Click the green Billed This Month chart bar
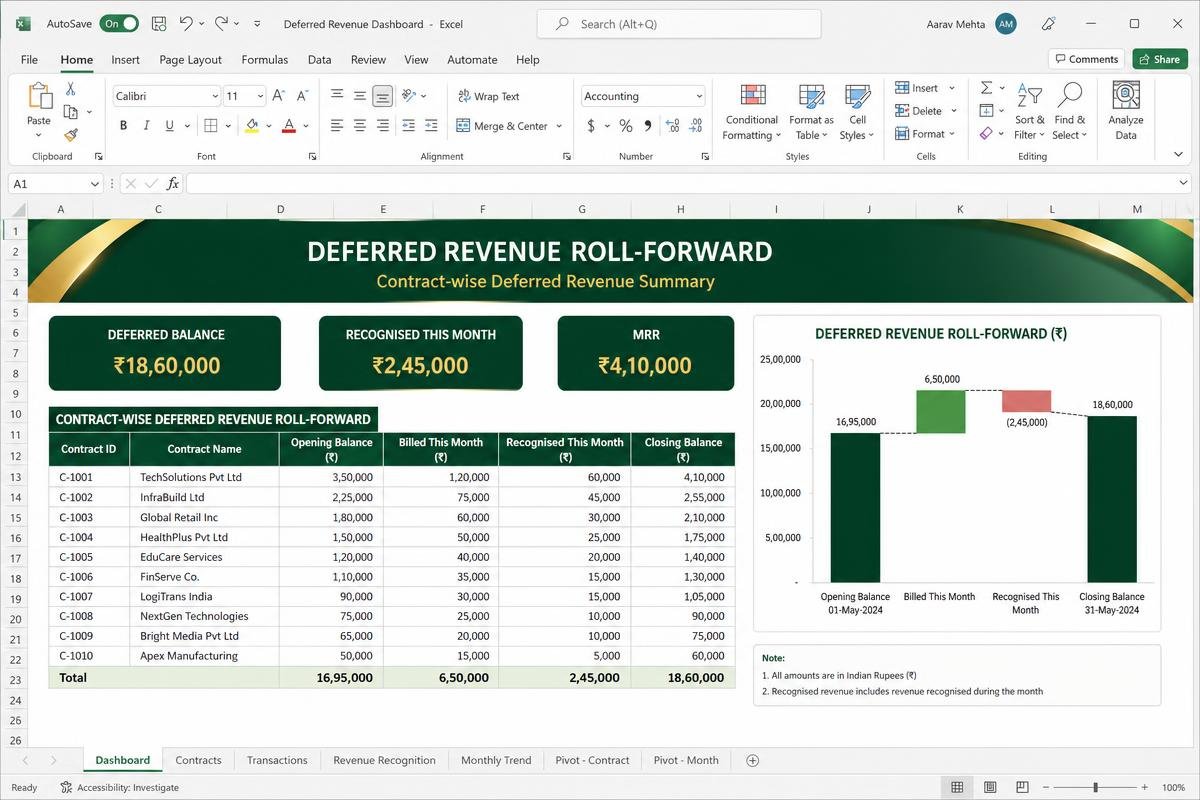Screen dimensions: 1200x800 coord(940,411)
